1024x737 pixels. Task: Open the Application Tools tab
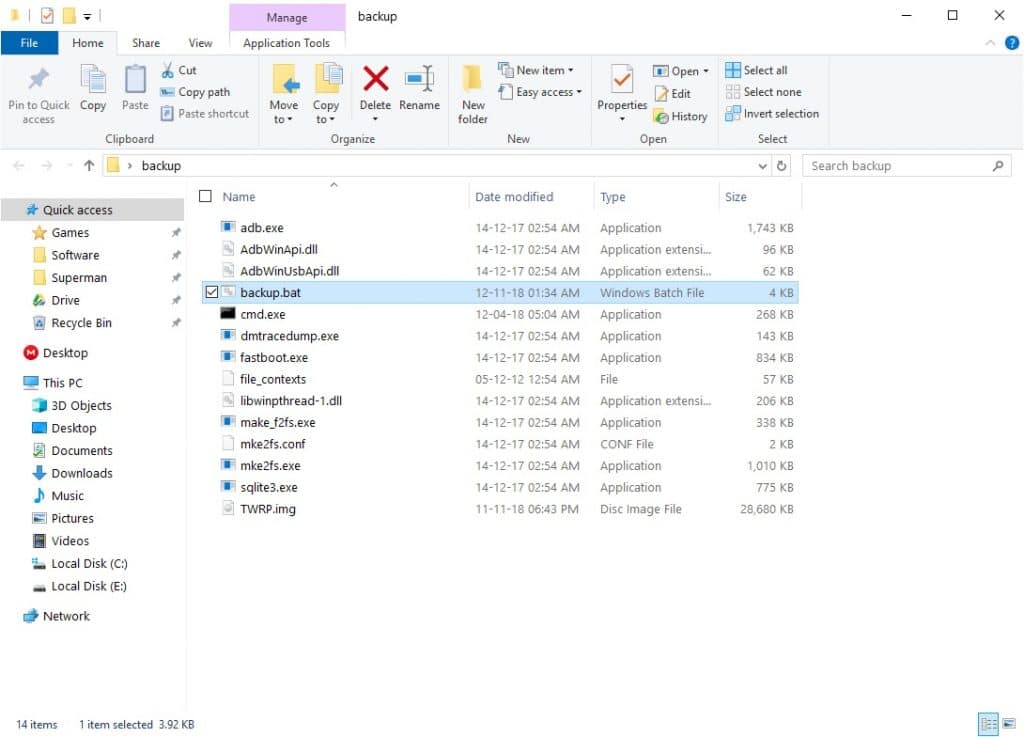coord(286,43)
